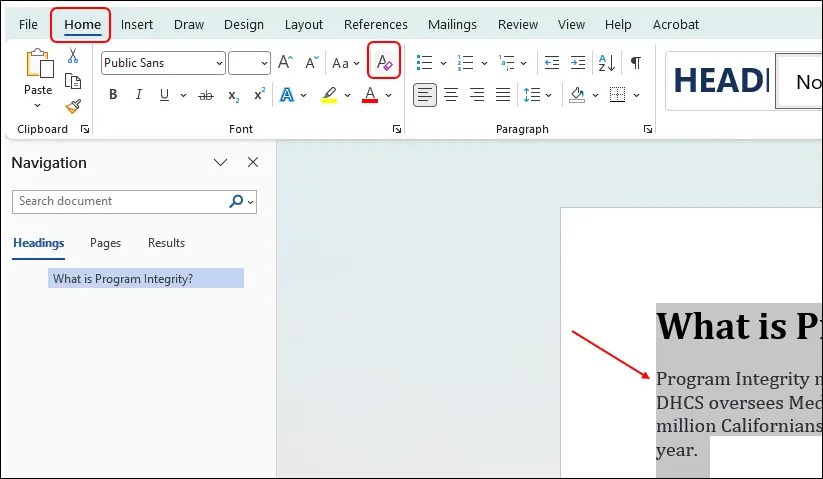The width and height of the screenshot is (823, 479).
Task: Switch to the Design tab
Action: pos(244,25)
